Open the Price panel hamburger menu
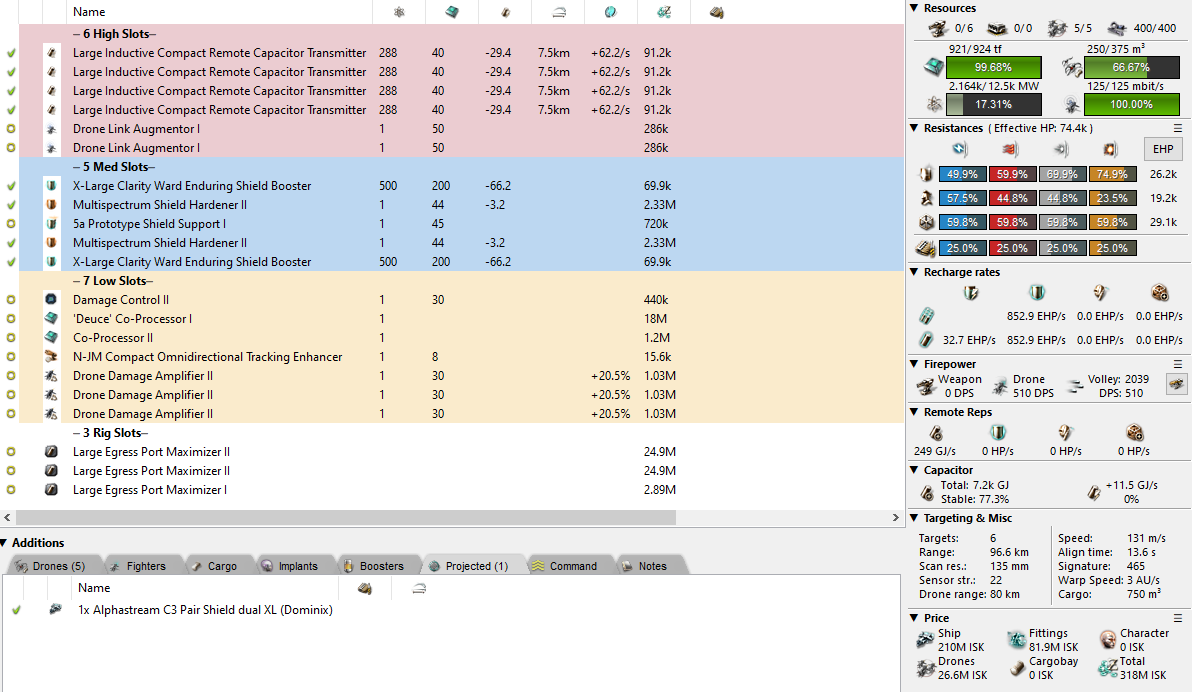 coord(1177,618)
